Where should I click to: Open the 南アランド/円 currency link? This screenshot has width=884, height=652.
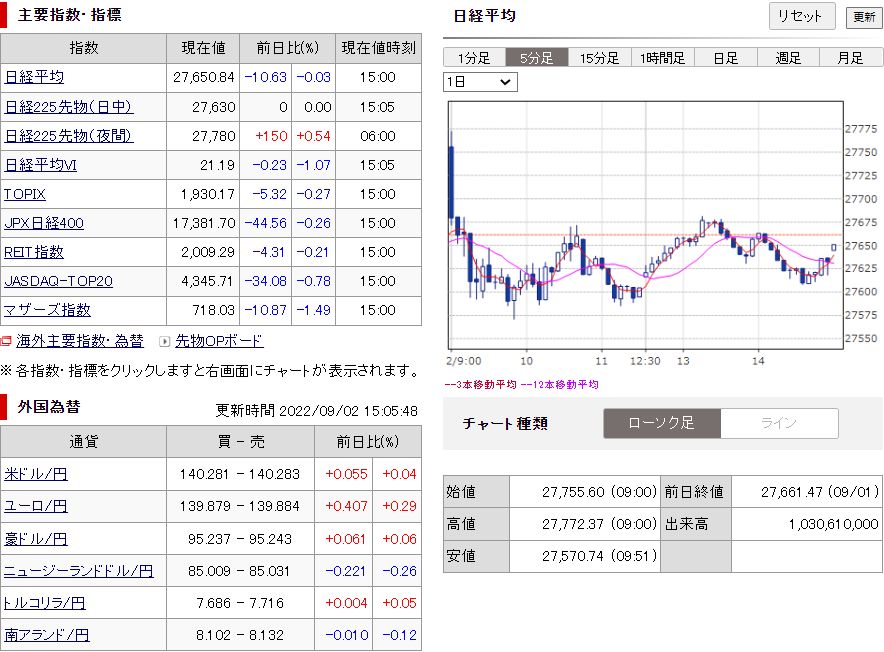pyautogui.click(x=47, y=635)
